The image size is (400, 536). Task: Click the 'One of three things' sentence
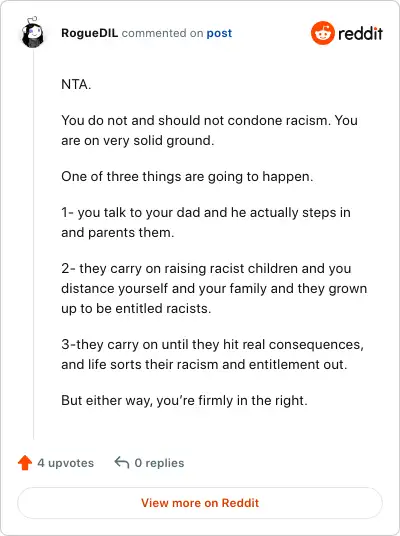pos(187,177)
